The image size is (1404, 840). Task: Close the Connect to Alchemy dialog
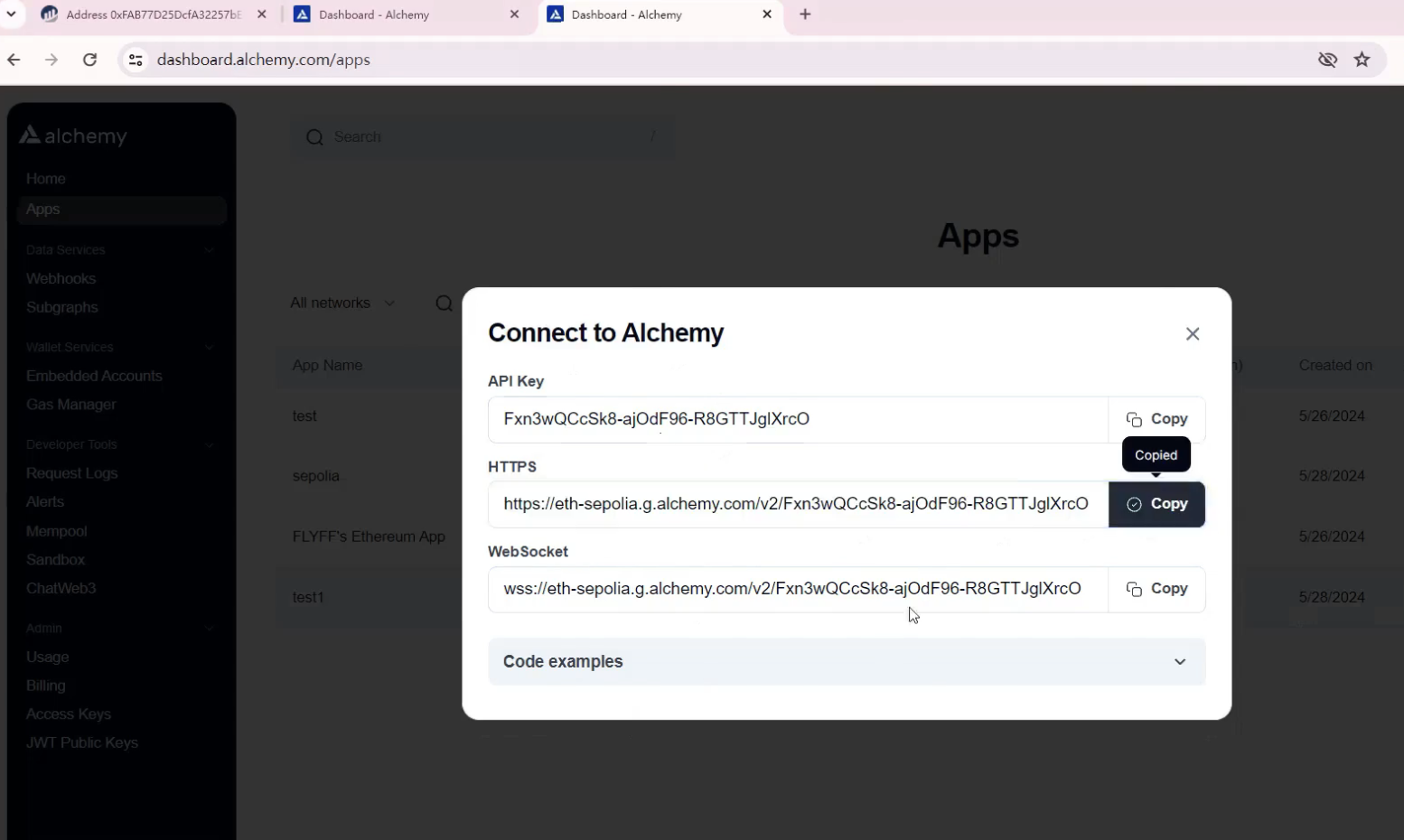click(x=1193, y=334)
